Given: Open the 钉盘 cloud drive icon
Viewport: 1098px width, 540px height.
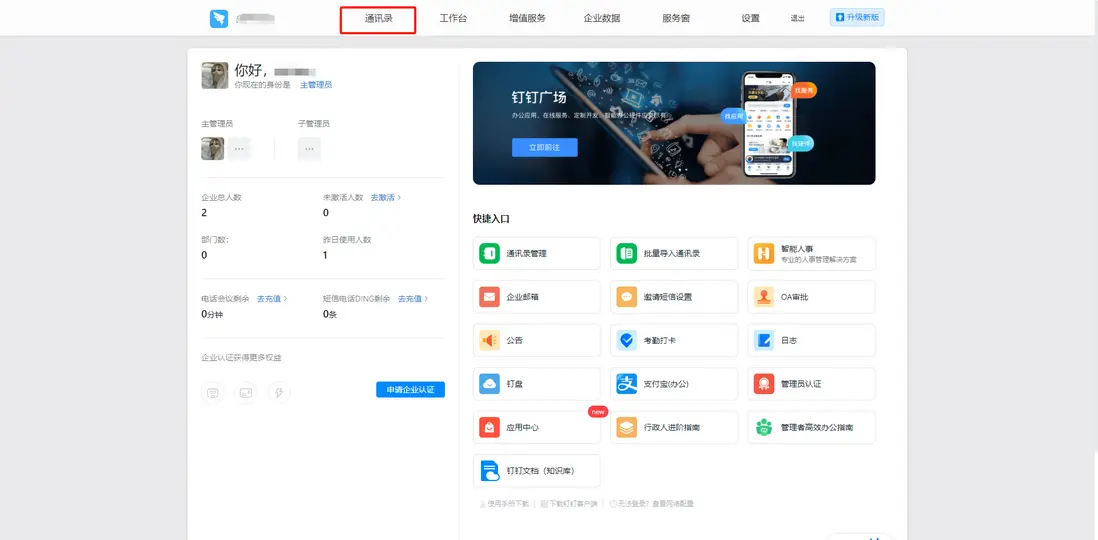Looking at the screenshot, I should pos(489,384).
